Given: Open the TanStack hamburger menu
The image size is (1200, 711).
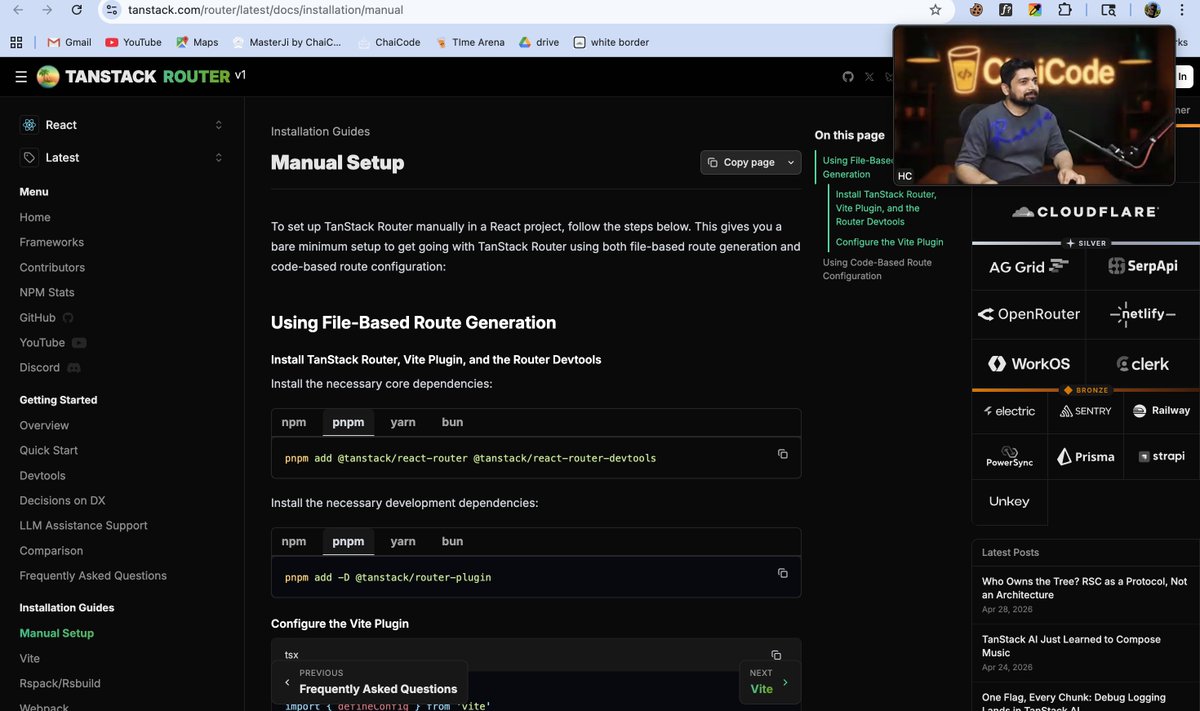Looking at the screenshot, I should pyautogui.click(x=21, y=77).
